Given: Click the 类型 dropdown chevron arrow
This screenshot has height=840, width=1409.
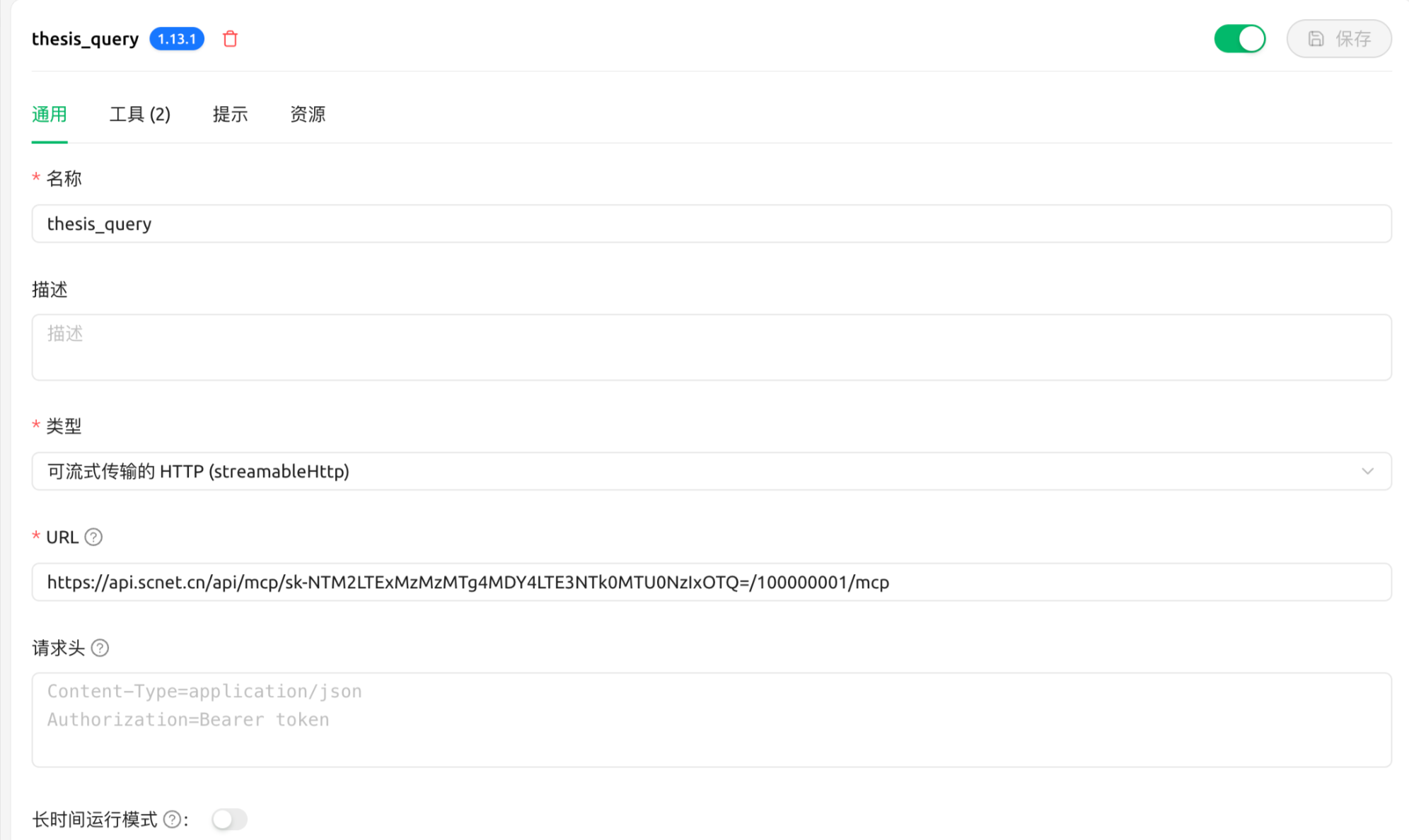Looking at the screenshot, I should click(1367, 472).
